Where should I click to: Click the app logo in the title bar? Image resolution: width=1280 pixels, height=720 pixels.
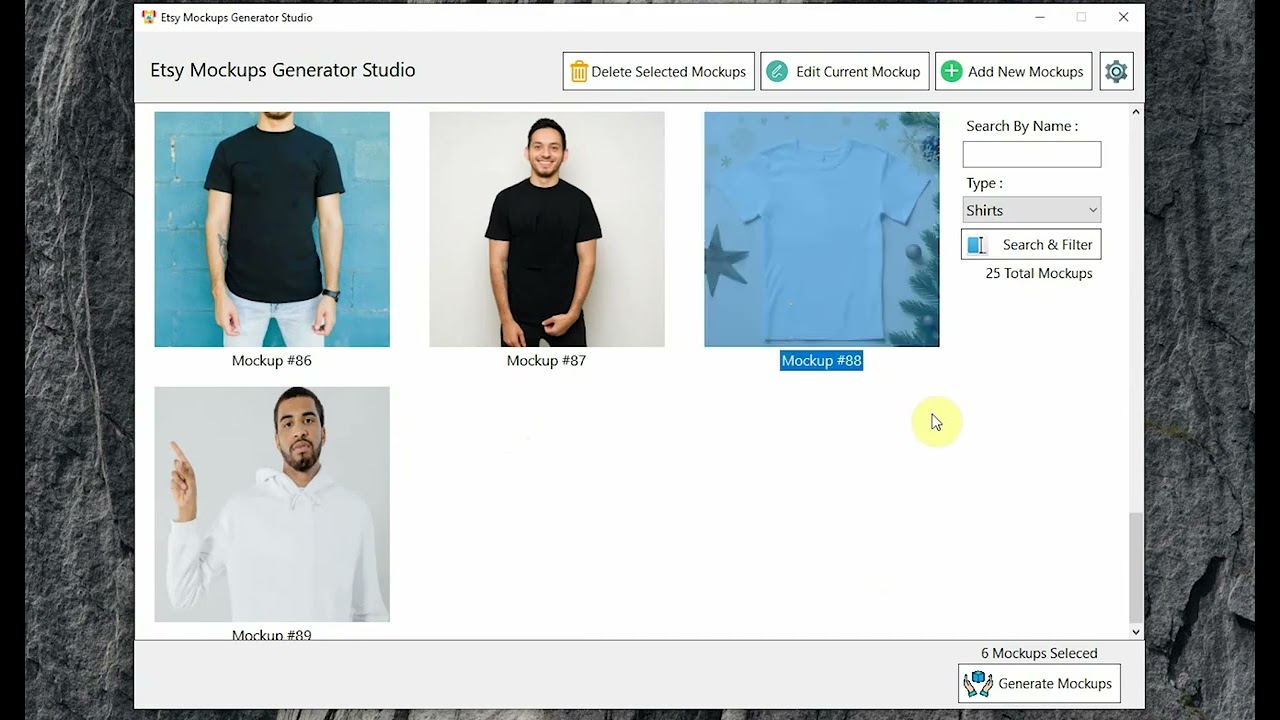point(149,17)
